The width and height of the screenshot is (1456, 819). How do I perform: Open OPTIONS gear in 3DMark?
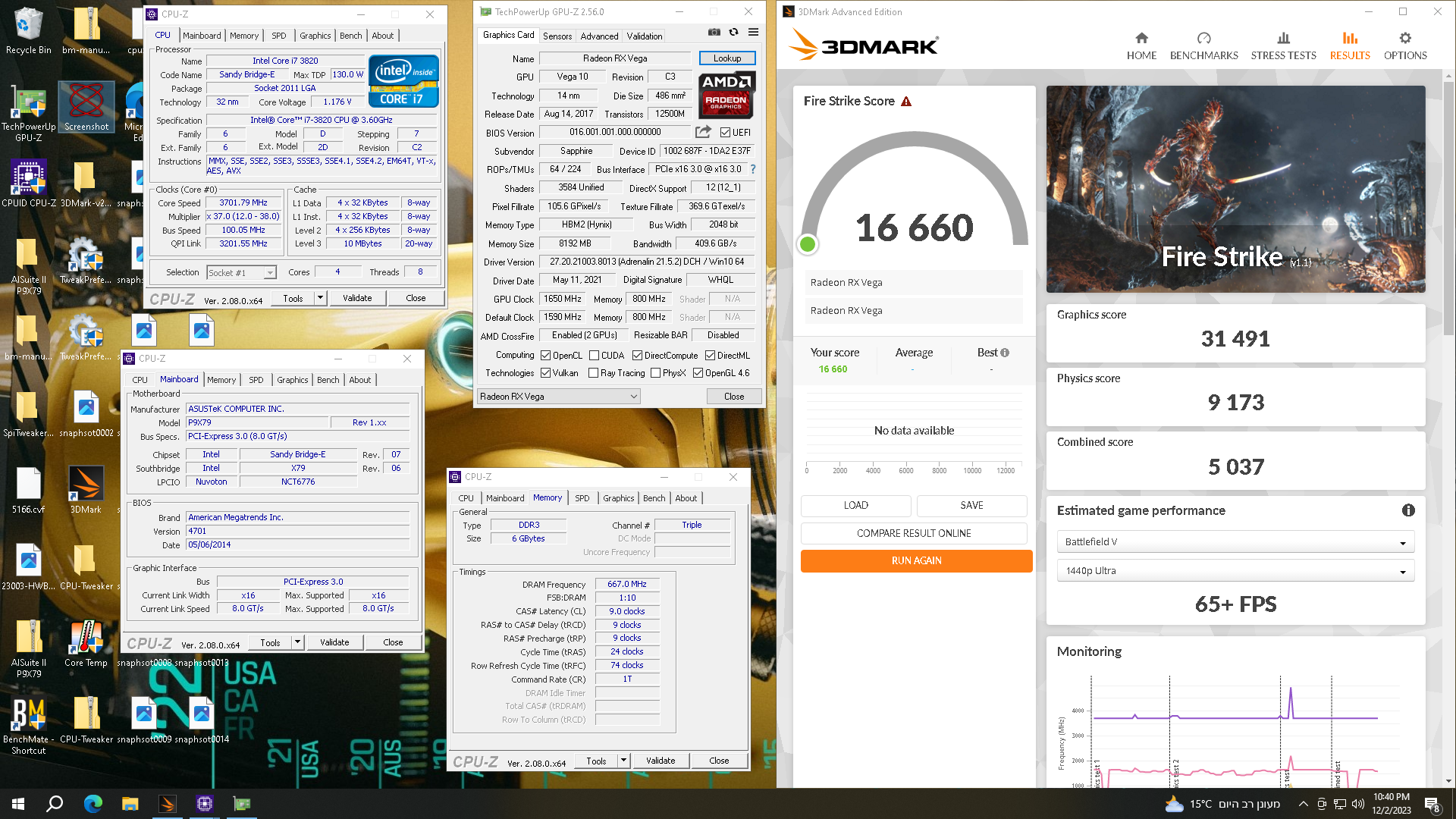(1405, 45)
